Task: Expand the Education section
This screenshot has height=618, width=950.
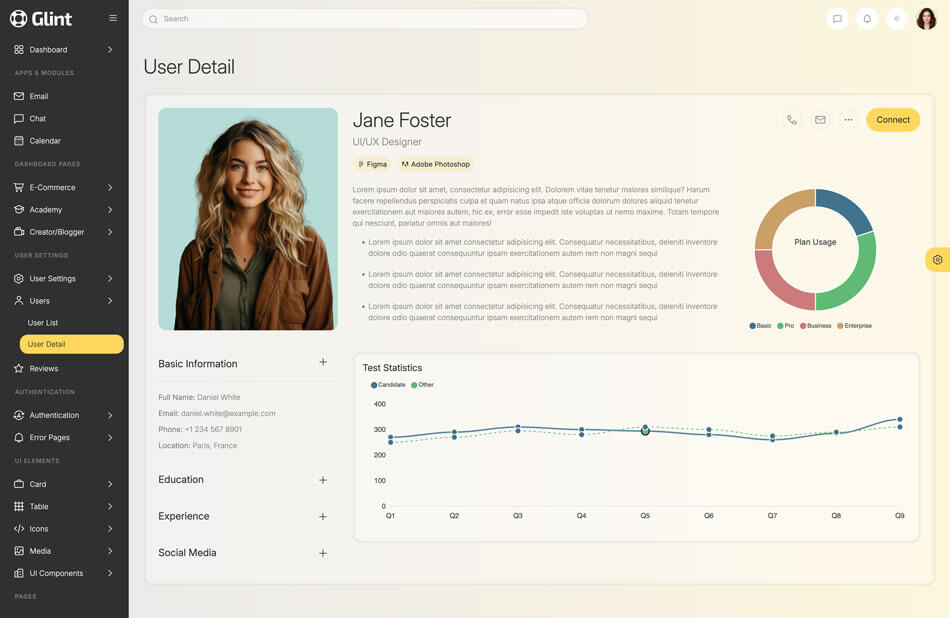Action: [322, 480]
